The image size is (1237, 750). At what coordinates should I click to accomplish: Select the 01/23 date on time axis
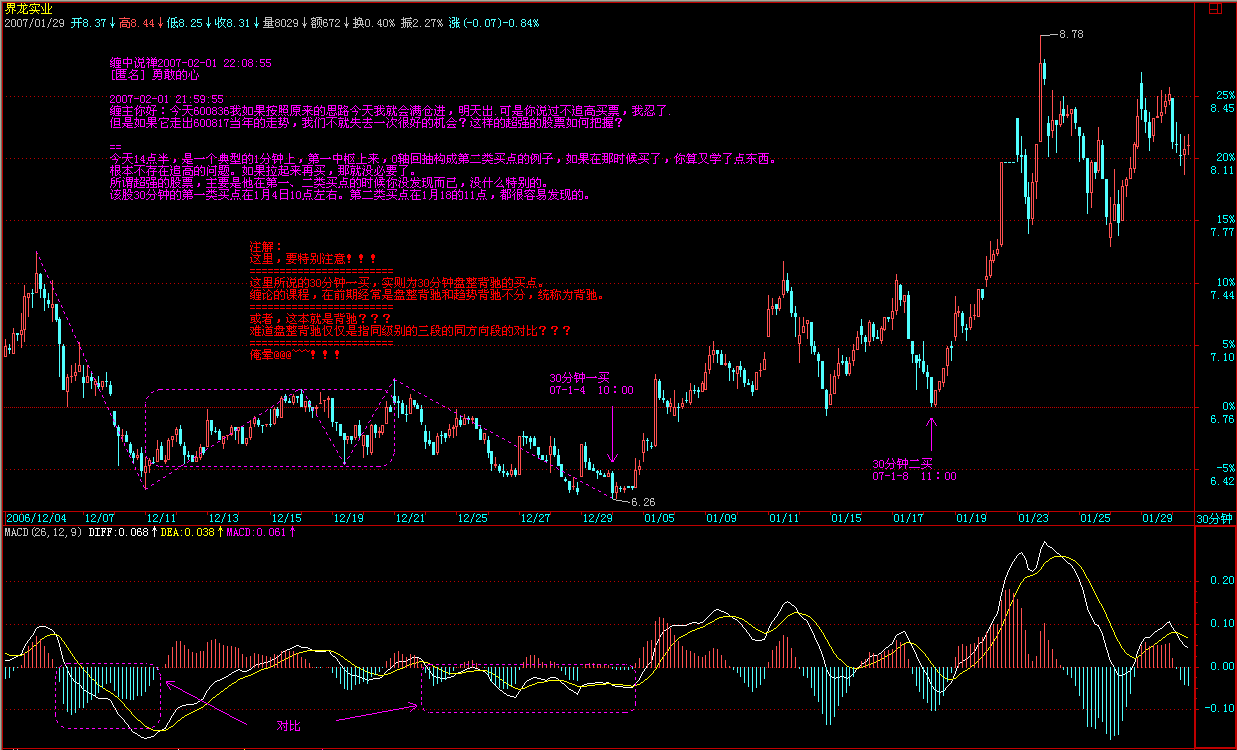[1033, 518]
